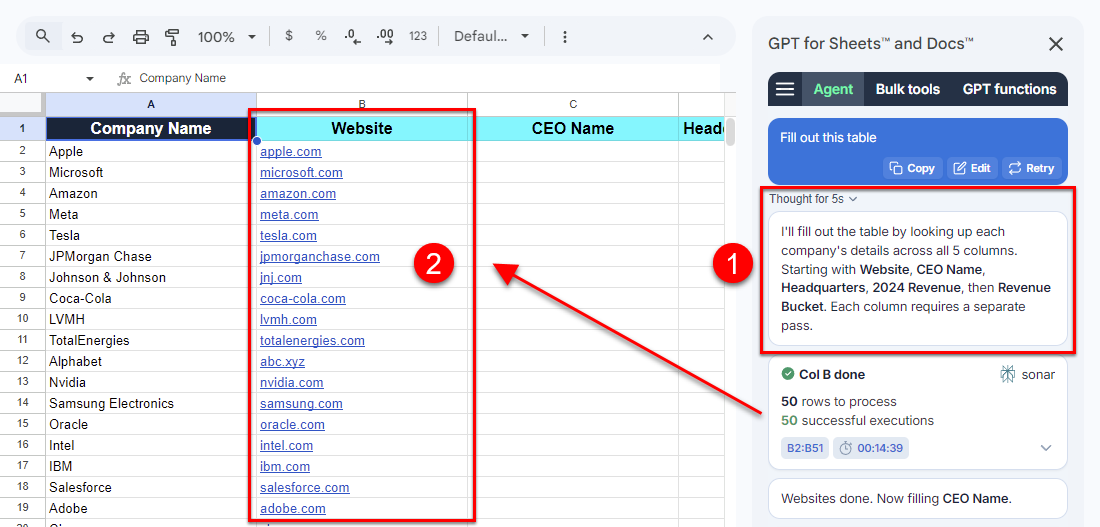Screen dimensions: 1100x527
Task: Click the Copy button on prompt
Action: coord(912,168)
